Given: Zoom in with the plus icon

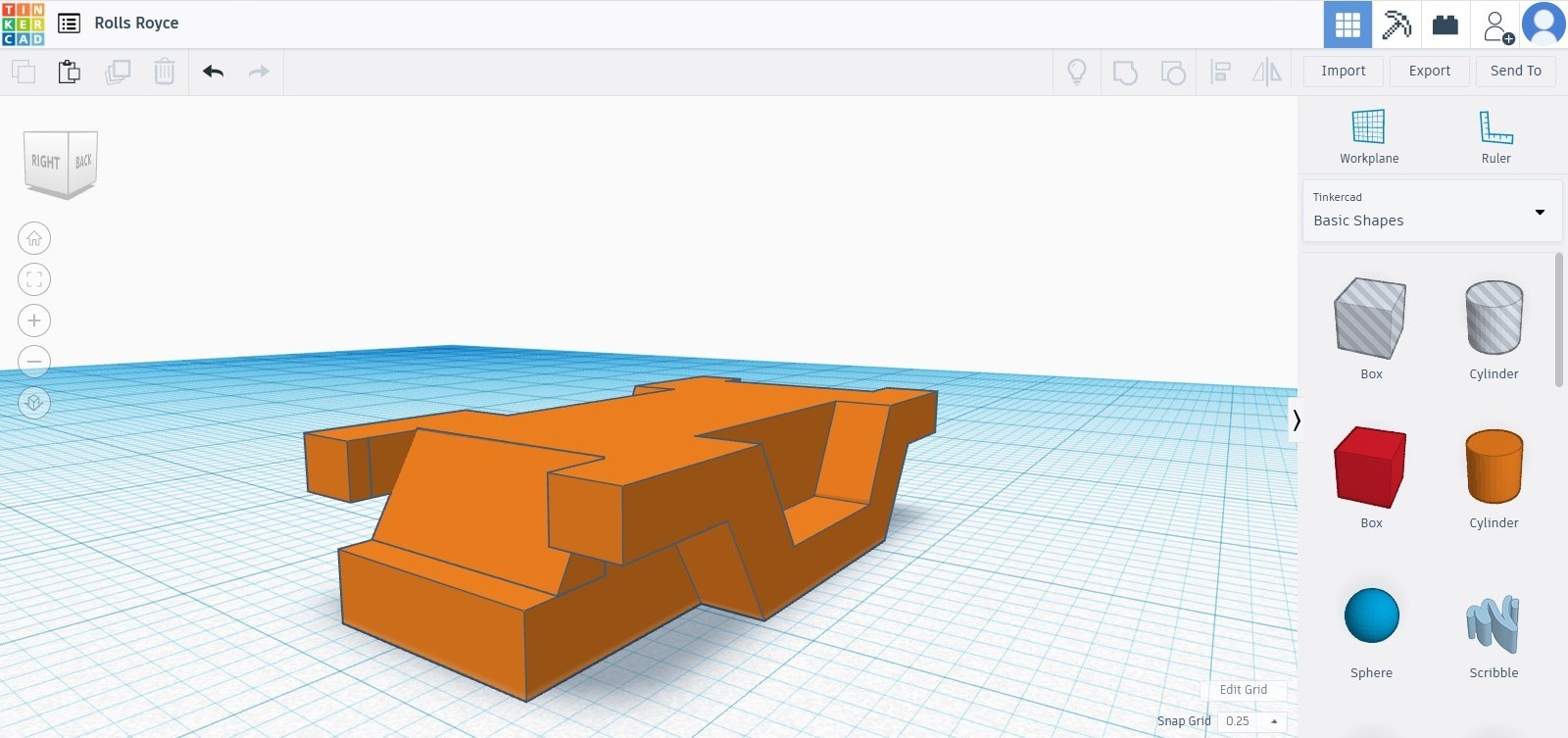Looking at the screenshot, I should point(34,320).
